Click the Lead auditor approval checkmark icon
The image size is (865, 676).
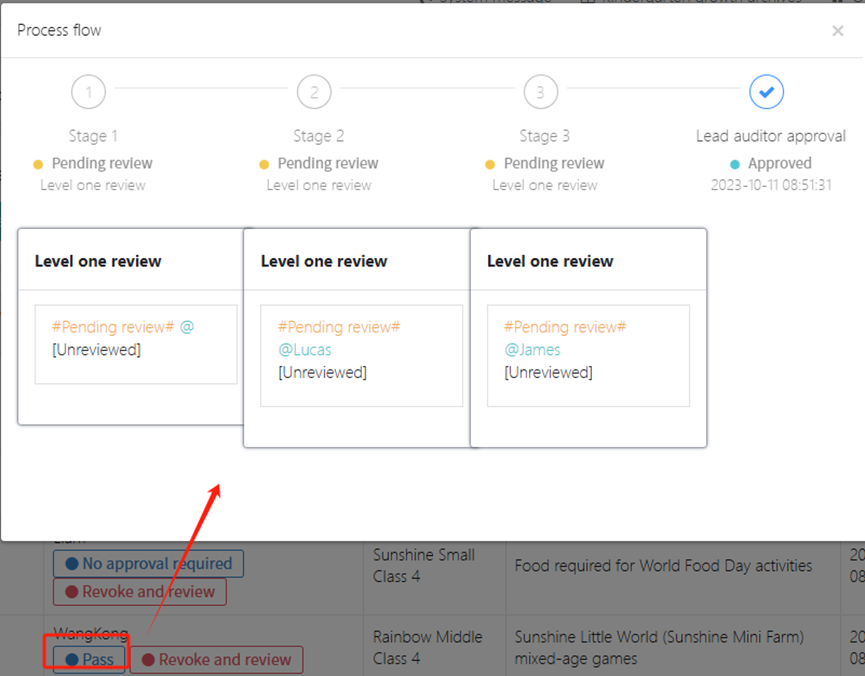[x=766, y=93]
